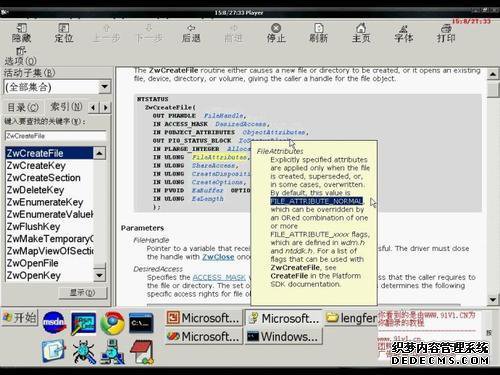Click the DesiredAccess parameter link in the syntax

[x=241, y=124]
